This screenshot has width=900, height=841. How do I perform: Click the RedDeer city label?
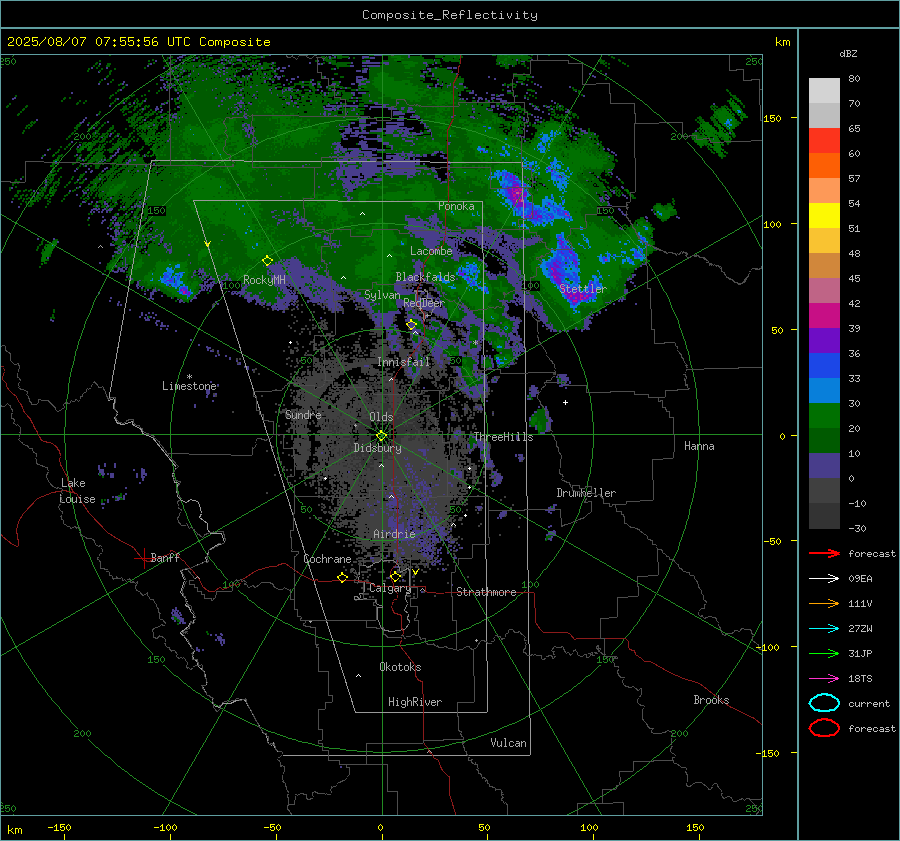pos(424,303)
